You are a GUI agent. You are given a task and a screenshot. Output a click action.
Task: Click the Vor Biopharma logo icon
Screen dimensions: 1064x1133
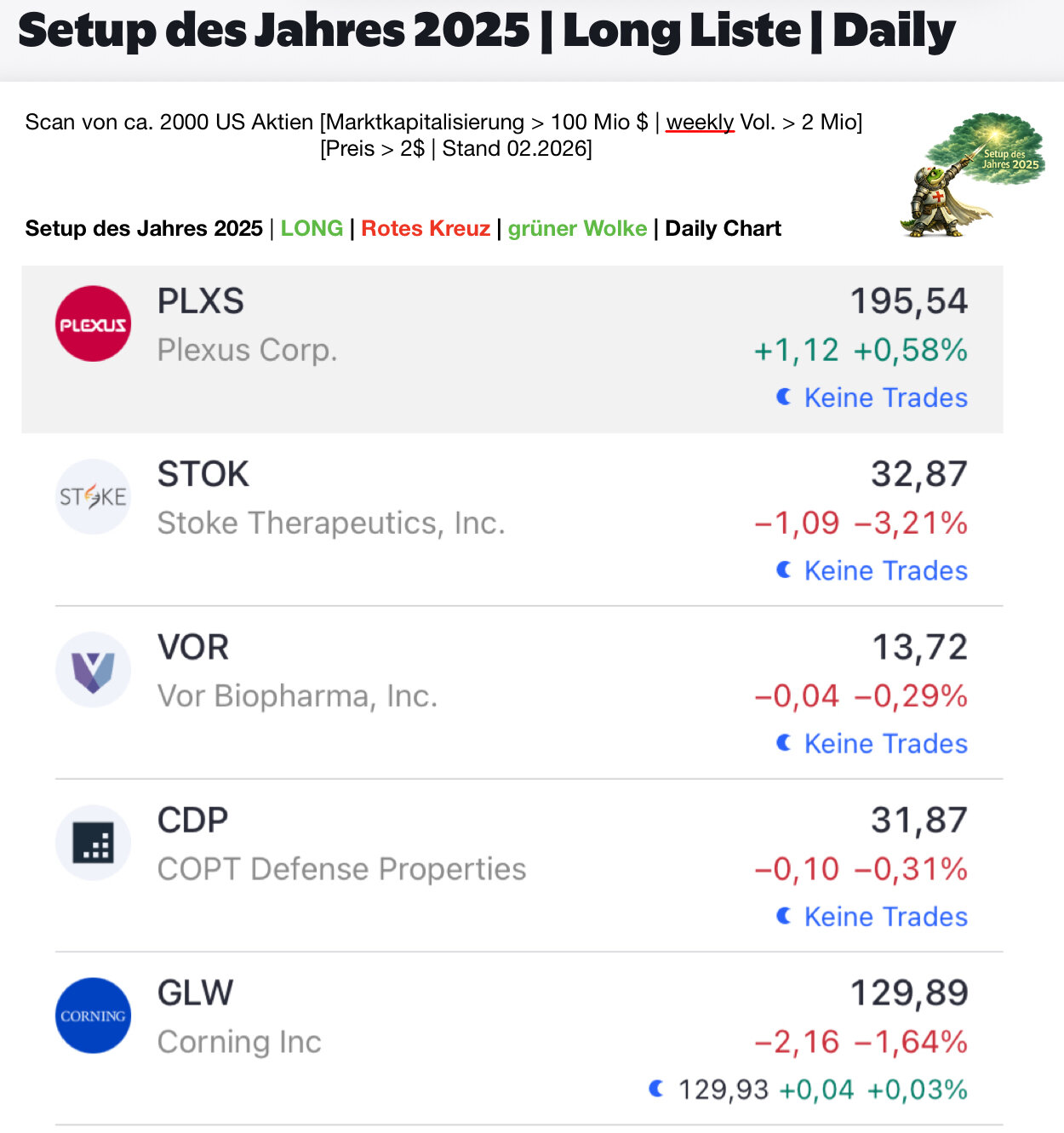tap(93, 669)
